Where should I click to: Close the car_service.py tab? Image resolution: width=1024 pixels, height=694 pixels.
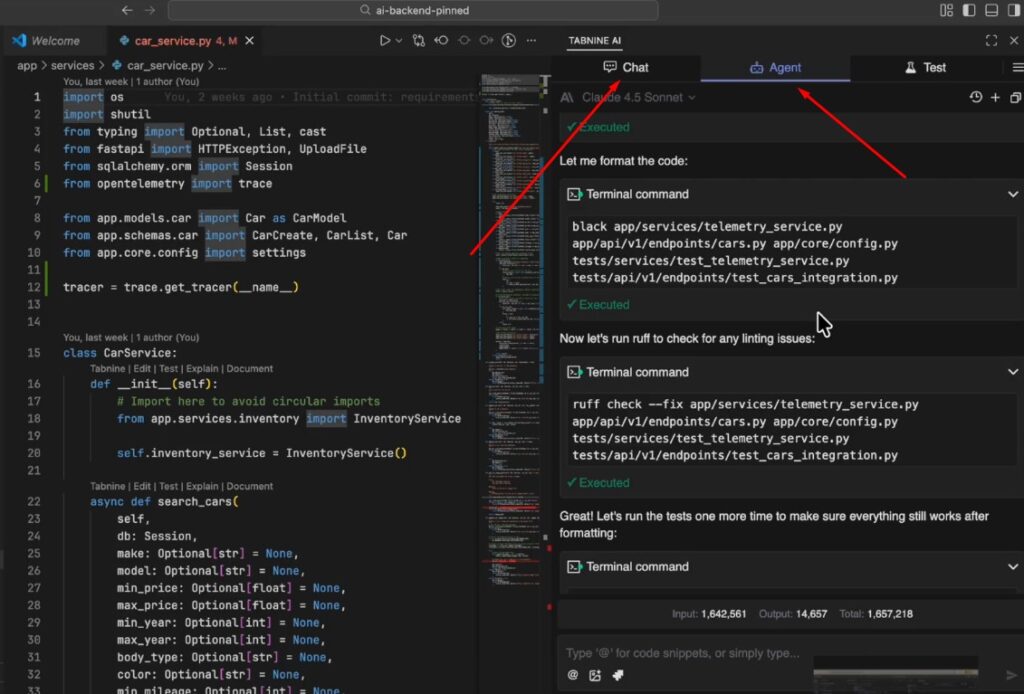(x=249, y=40)
